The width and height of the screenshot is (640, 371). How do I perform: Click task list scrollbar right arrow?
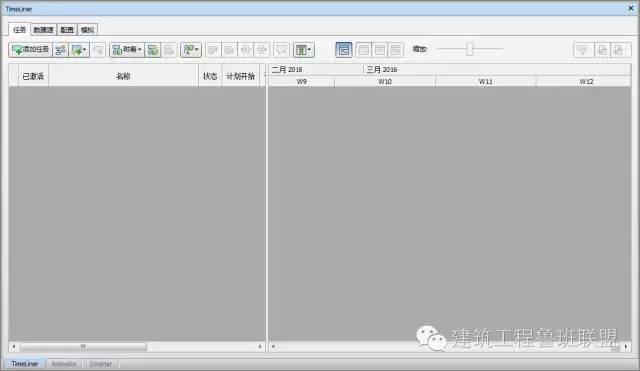pyautogui.click(x=260, y=347)
